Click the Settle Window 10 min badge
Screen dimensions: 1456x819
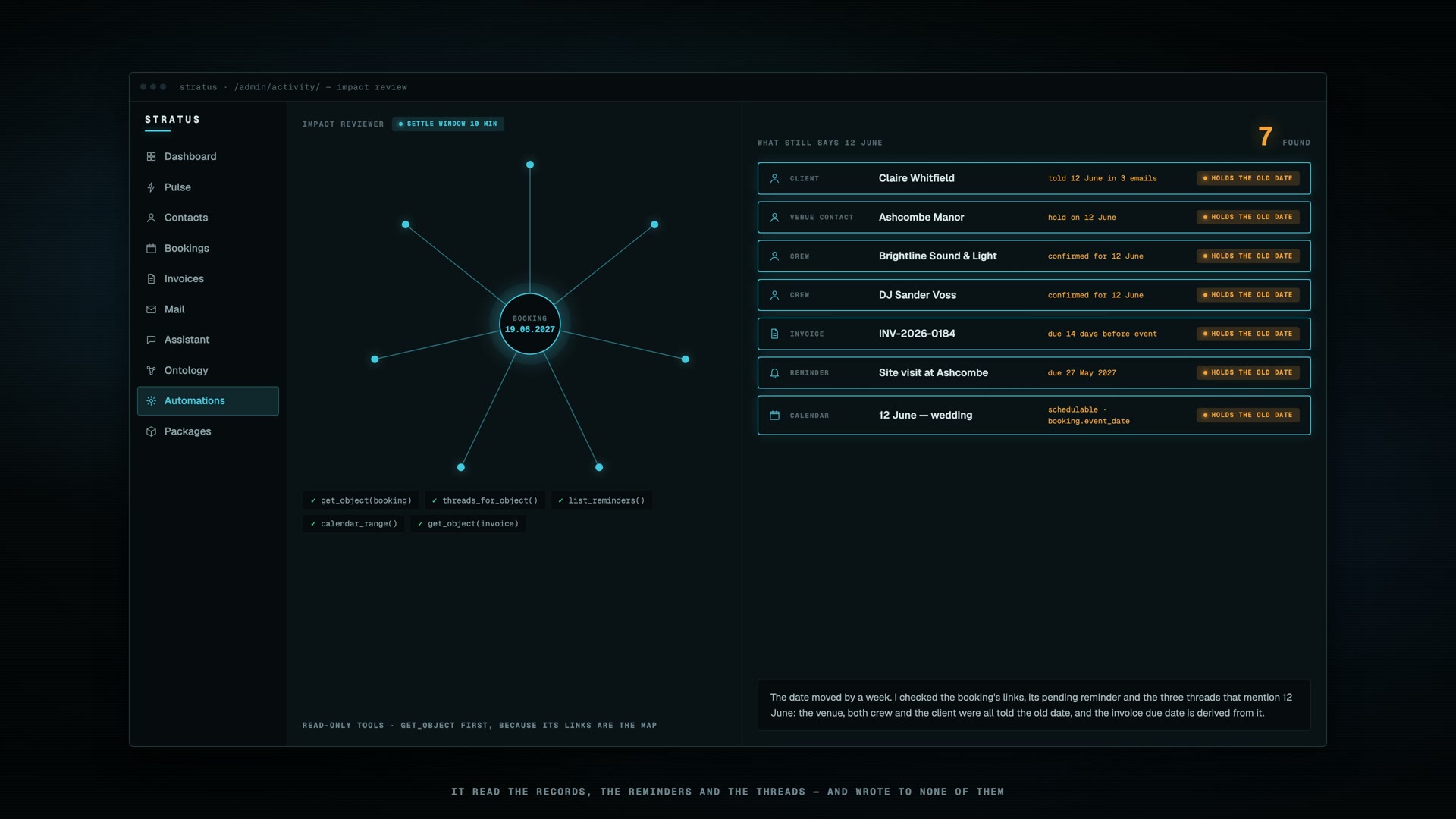pos(448,124)
